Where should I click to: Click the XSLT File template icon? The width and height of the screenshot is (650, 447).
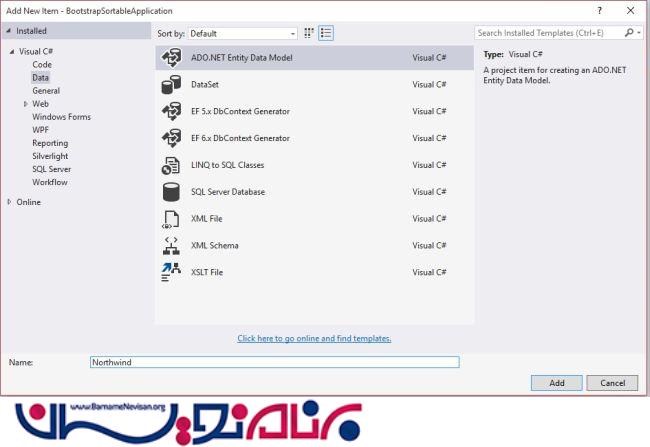pyautogui.click(x=171, y=272)
